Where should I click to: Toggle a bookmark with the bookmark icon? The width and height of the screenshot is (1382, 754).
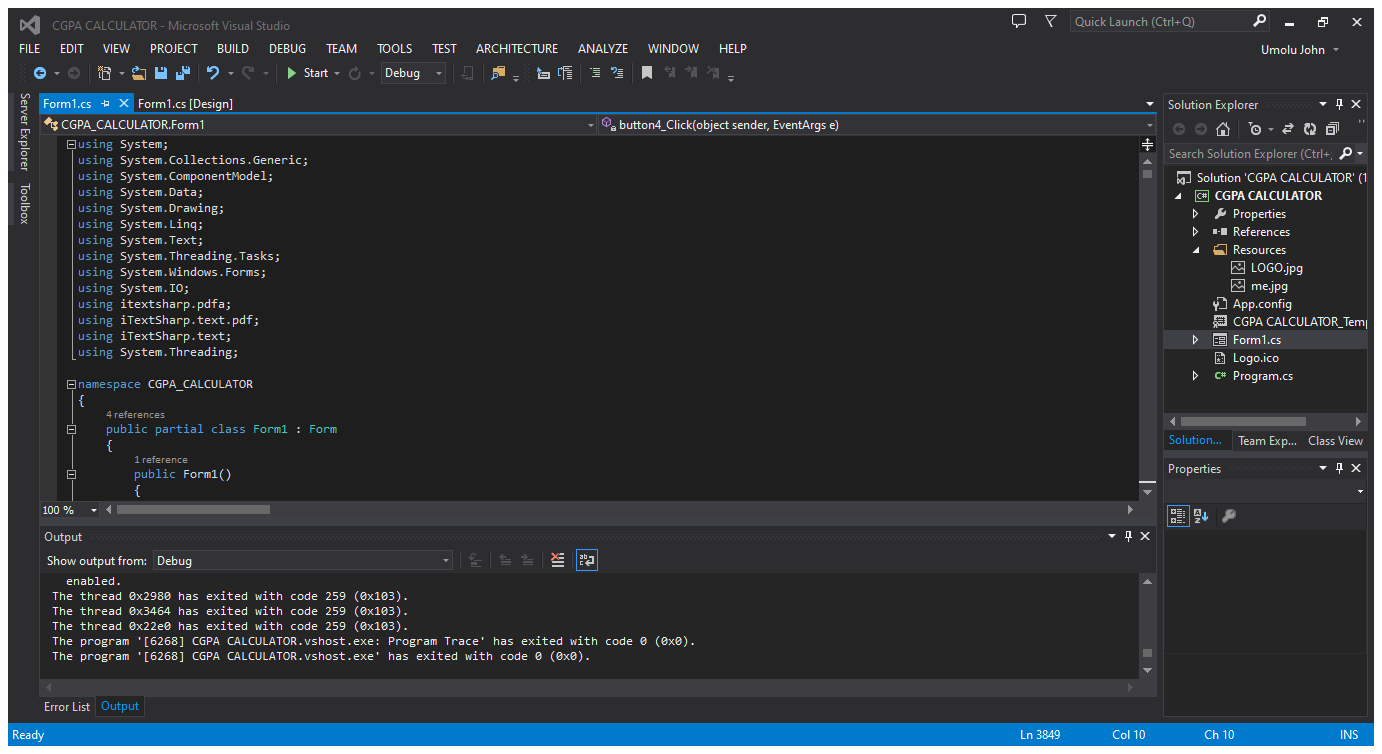point(645,72)
